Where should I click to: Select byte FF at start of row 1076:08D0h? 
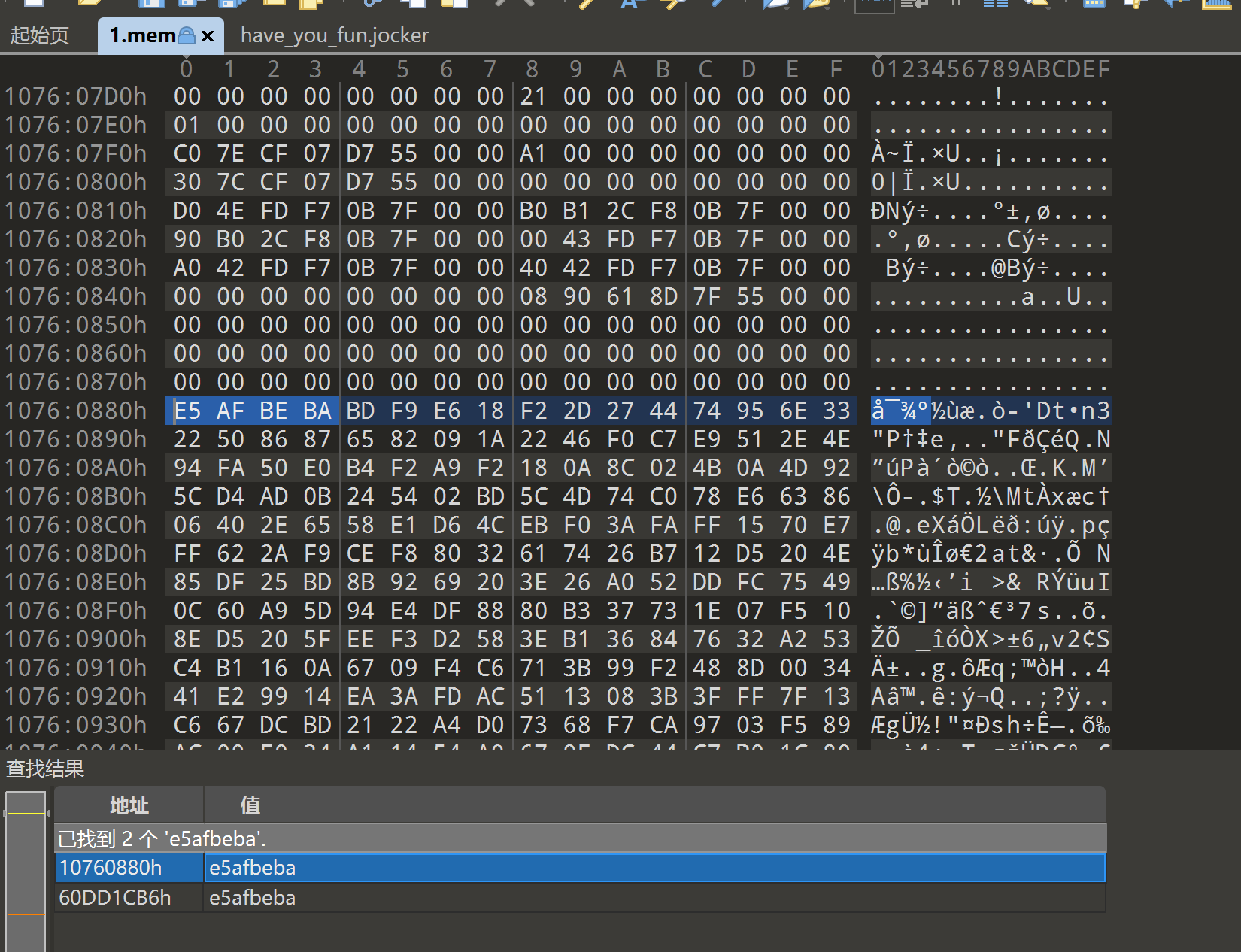point(187,553)
